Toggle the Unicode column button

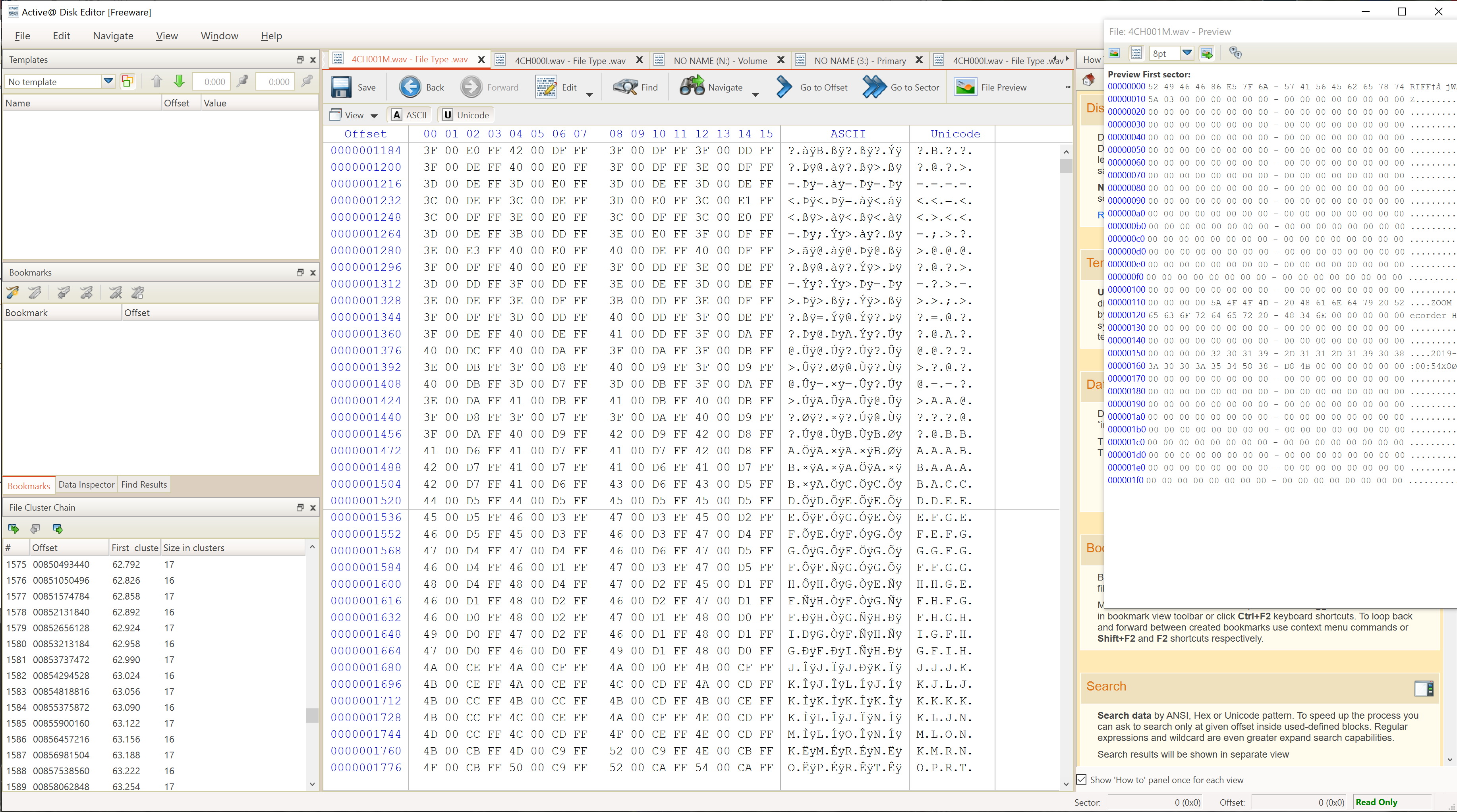click(x=466, y=115)
